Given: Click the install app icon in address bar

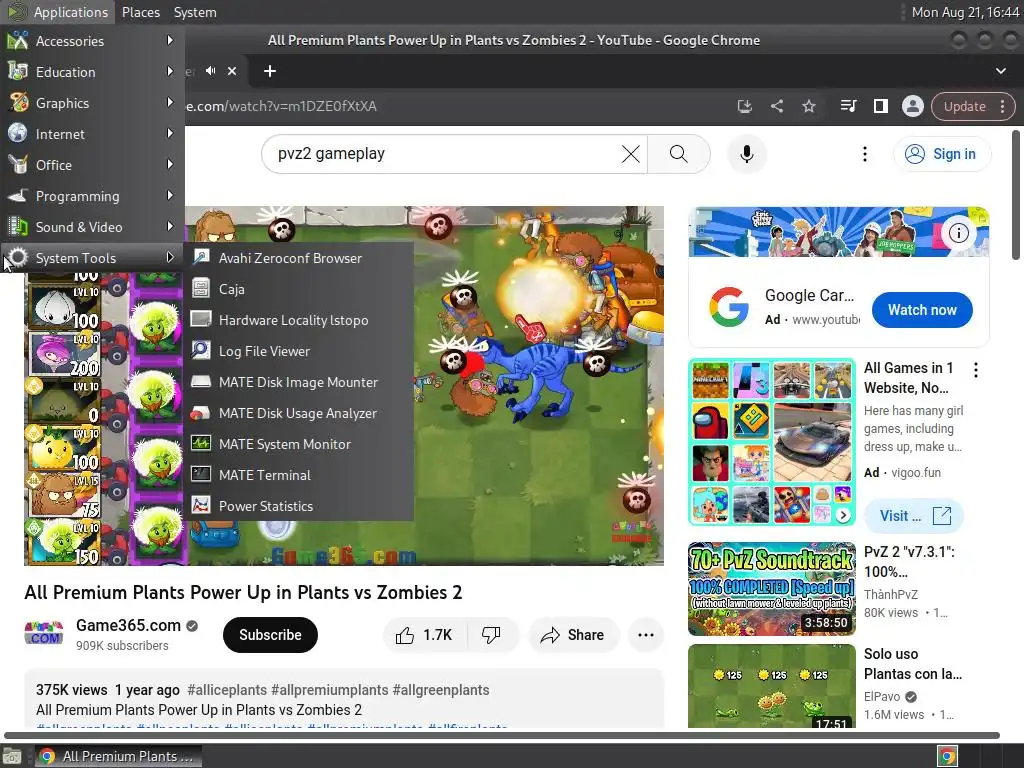Looking at the screenshot, I should point(744,106).
